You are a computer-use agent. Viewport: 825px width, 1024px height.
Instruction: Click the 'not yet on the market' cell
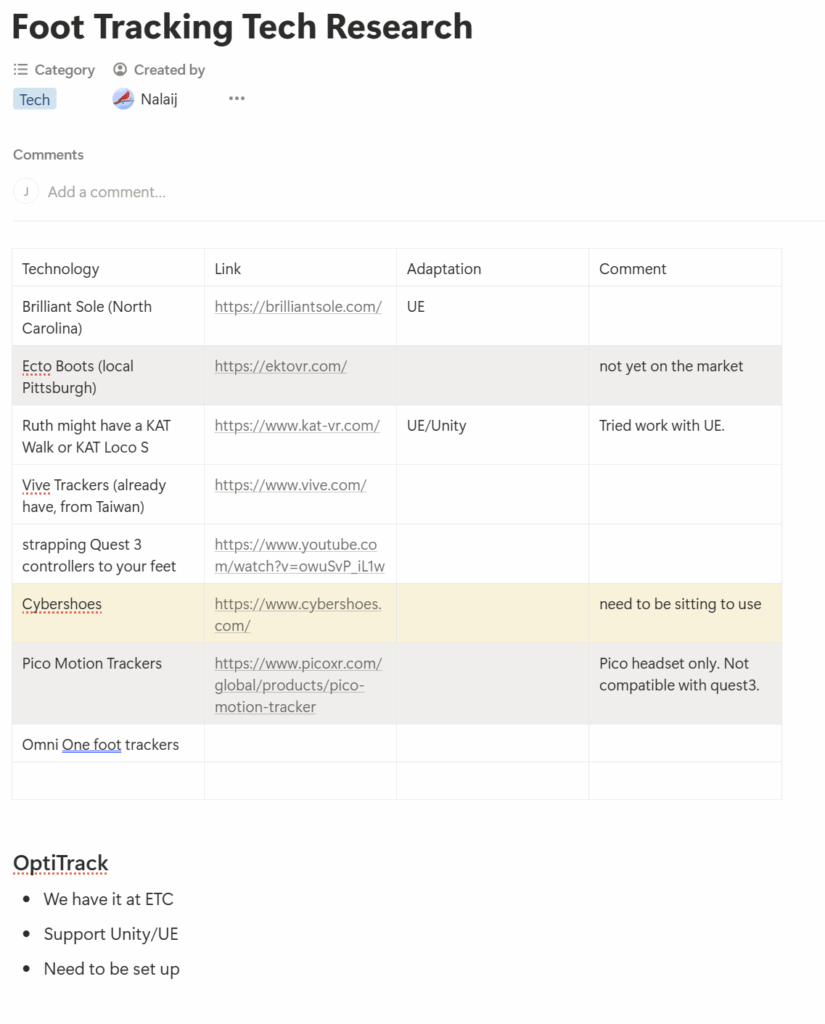click(671, 366)
